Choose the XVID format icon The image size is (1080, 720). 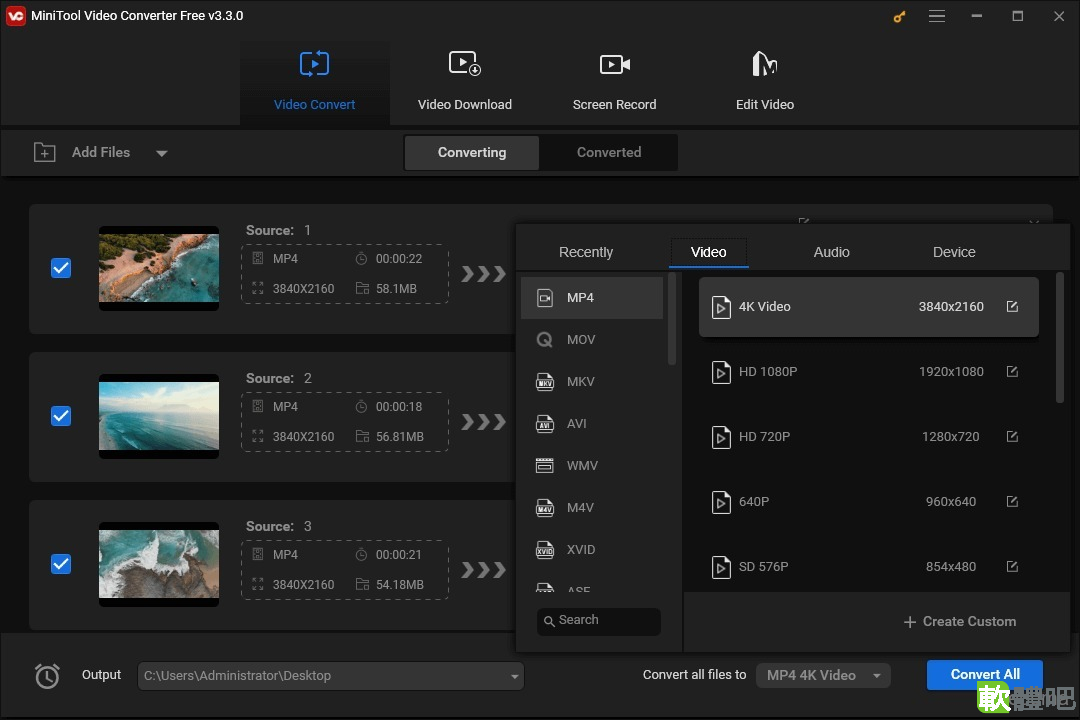[545, 550]
